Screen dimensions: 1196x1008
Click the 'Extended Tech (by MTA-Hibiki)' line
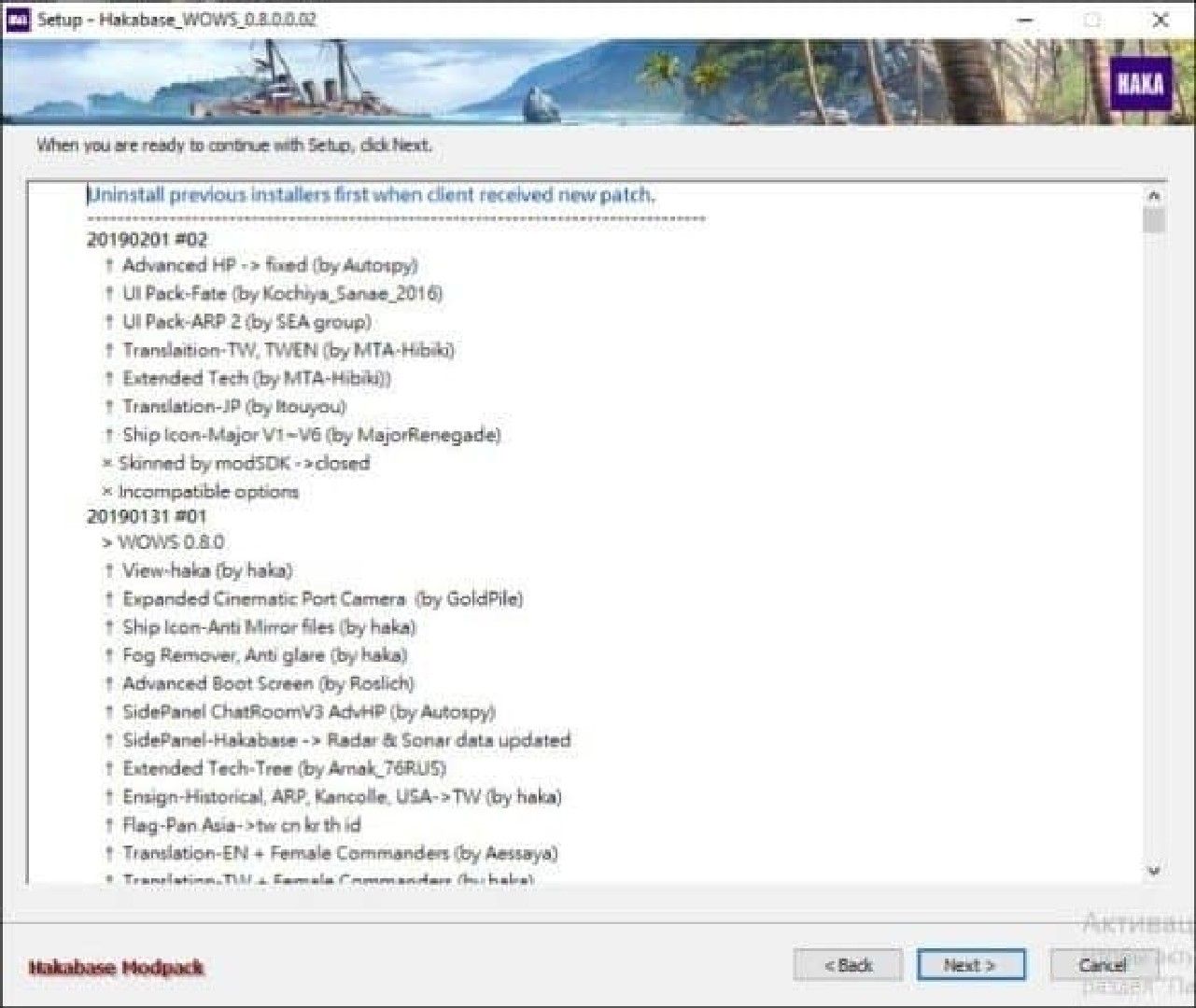[x=247, y=378]
